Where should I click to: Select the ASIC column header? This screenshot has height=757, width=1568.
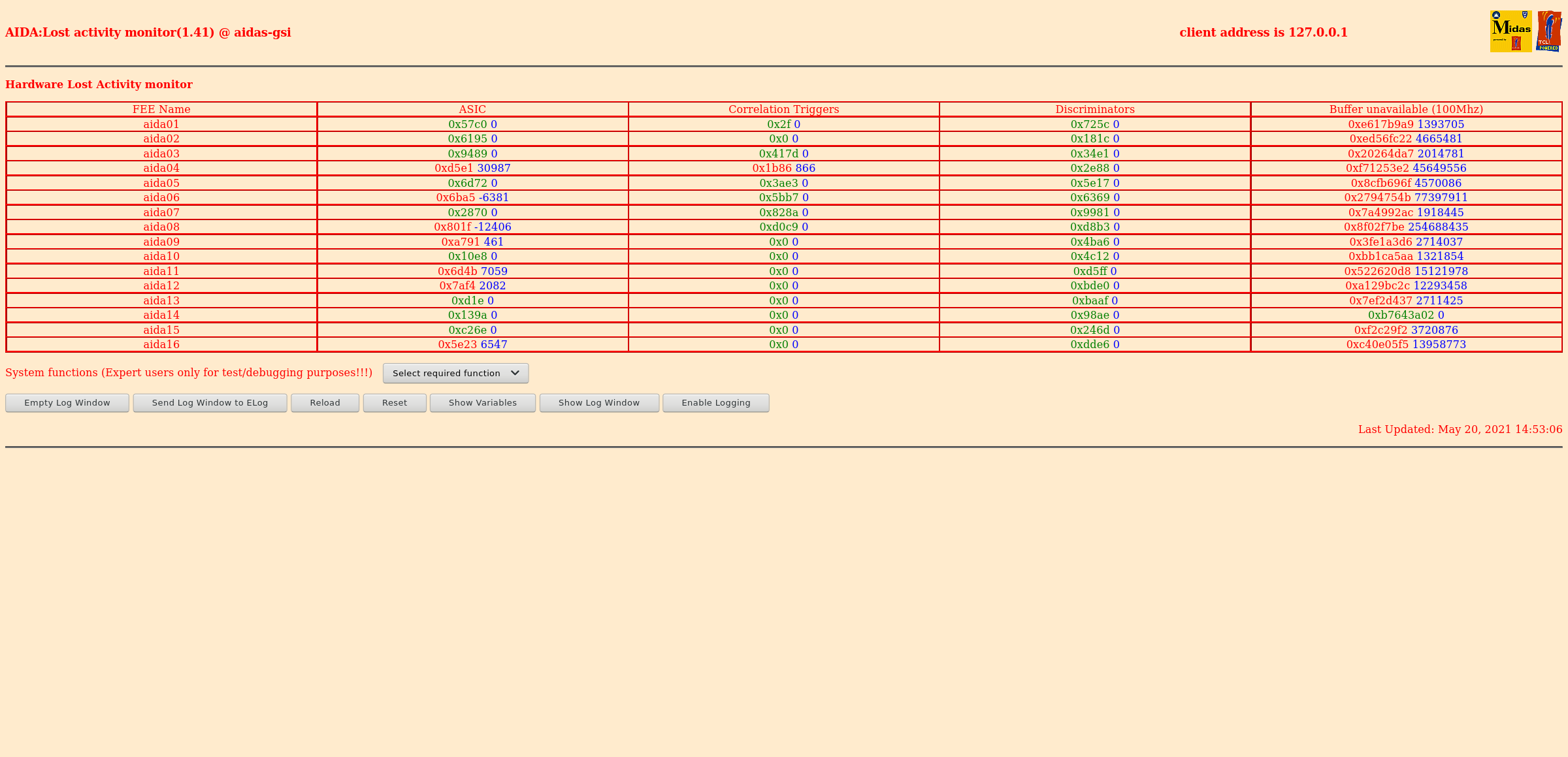tap(472, 109)
